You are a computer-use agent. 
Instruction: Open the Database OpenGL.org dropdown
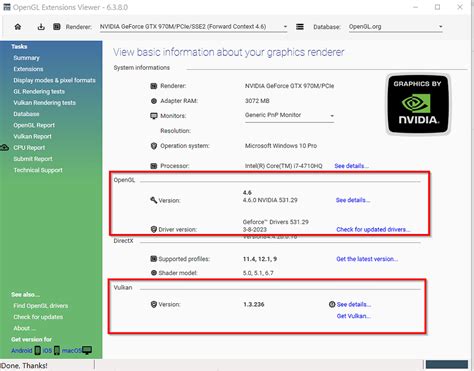tap(396, 27)
